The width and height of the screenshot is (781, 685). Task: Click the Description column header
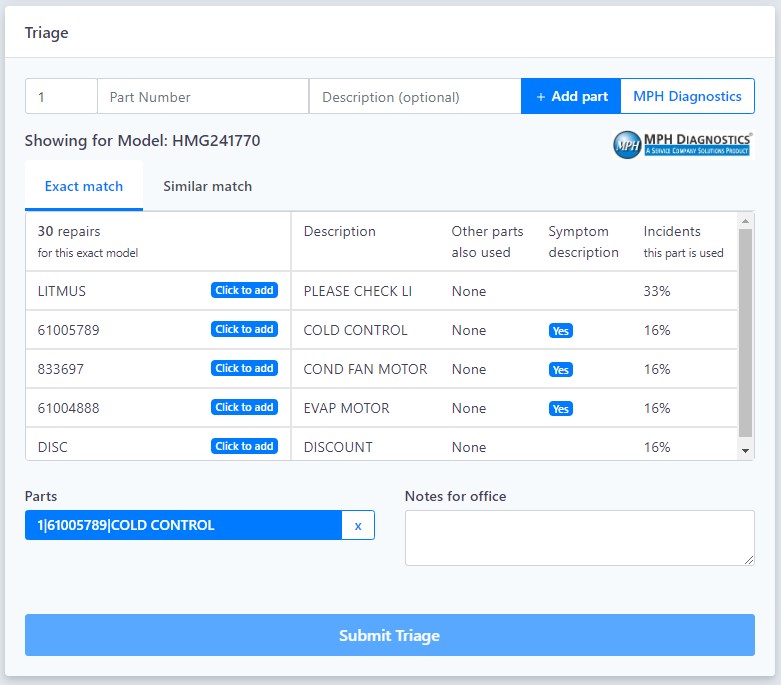[339, 231]
